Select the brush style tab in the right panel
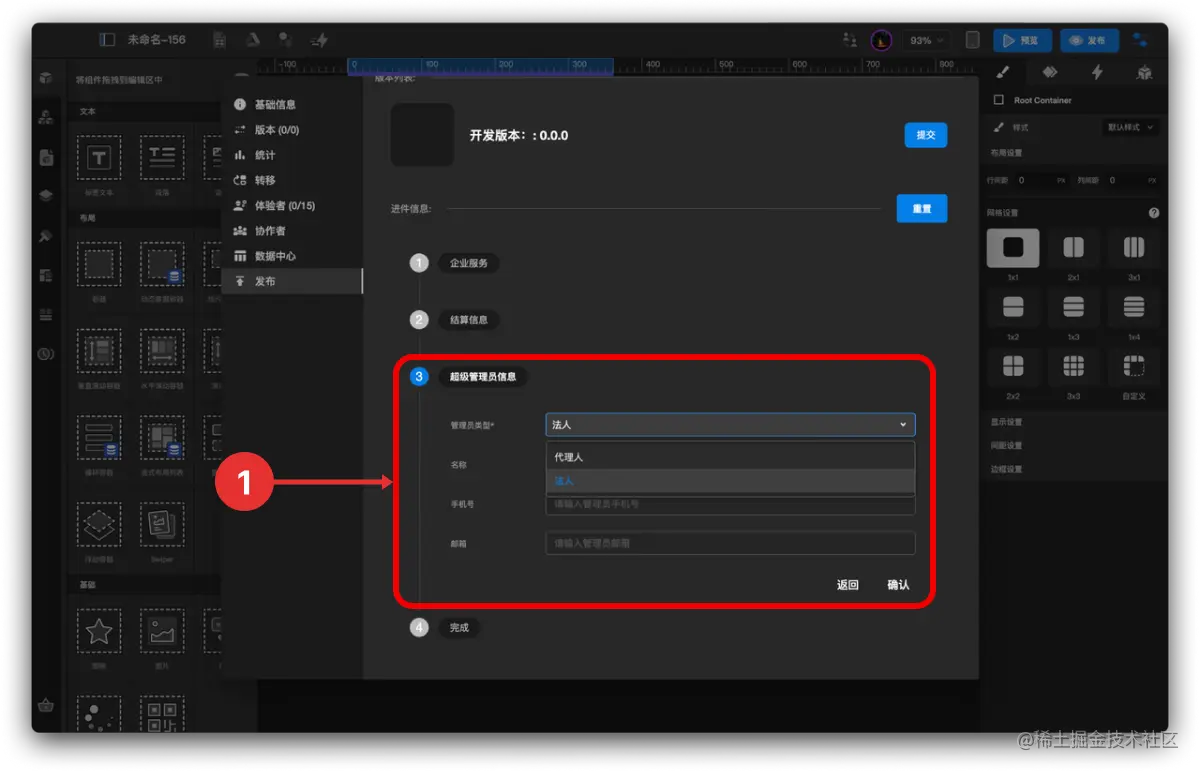The width and height of the screenshot is (1200, 772). [1003, 72]
